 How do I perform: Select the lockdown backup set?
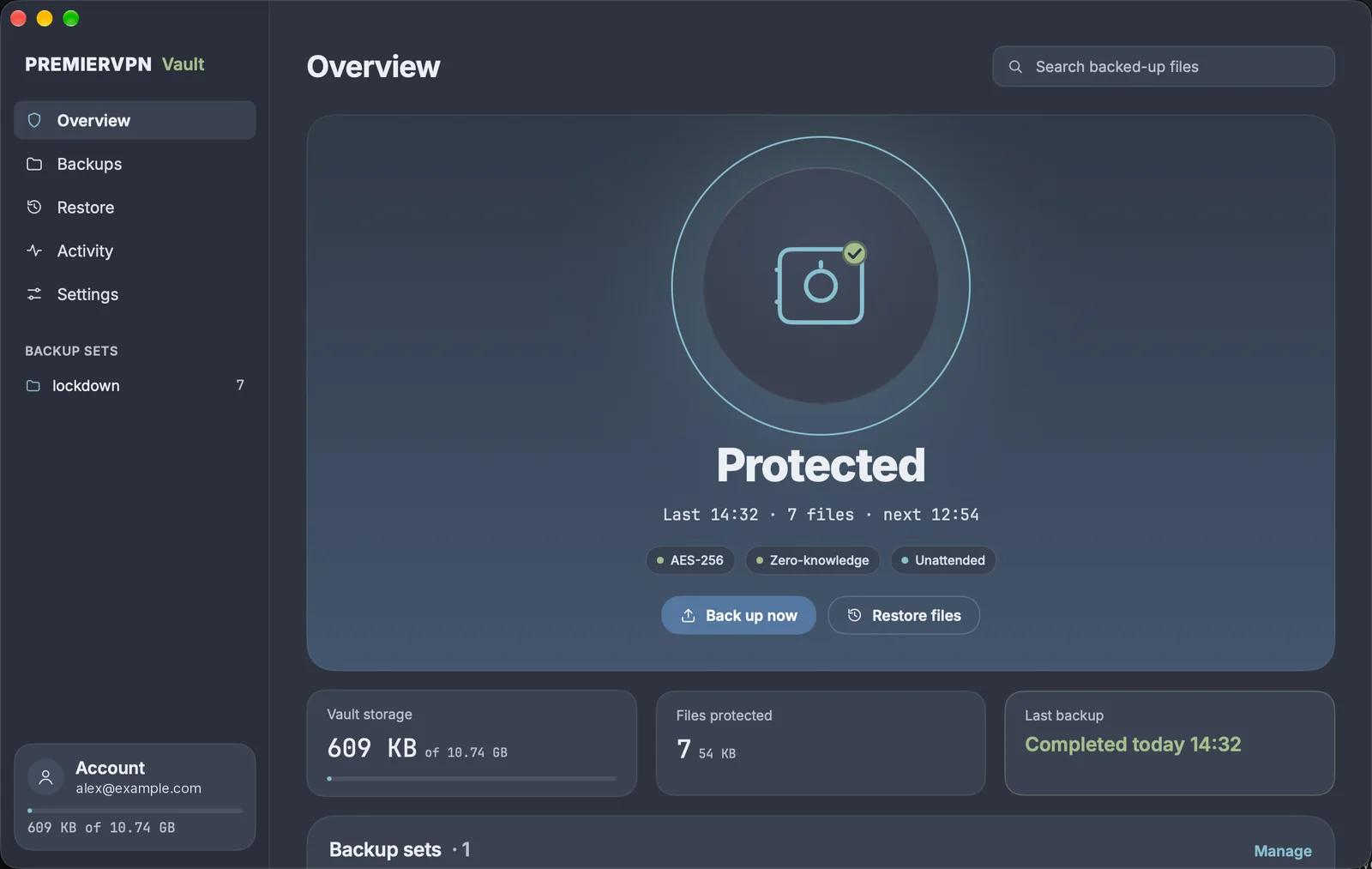click(135, 386)
